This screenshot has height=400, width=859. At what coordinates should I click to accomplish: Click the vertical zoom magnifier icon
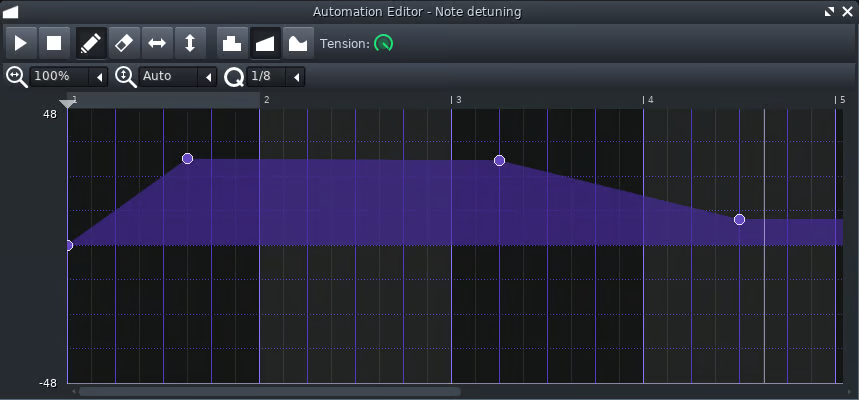click(126, 76)
